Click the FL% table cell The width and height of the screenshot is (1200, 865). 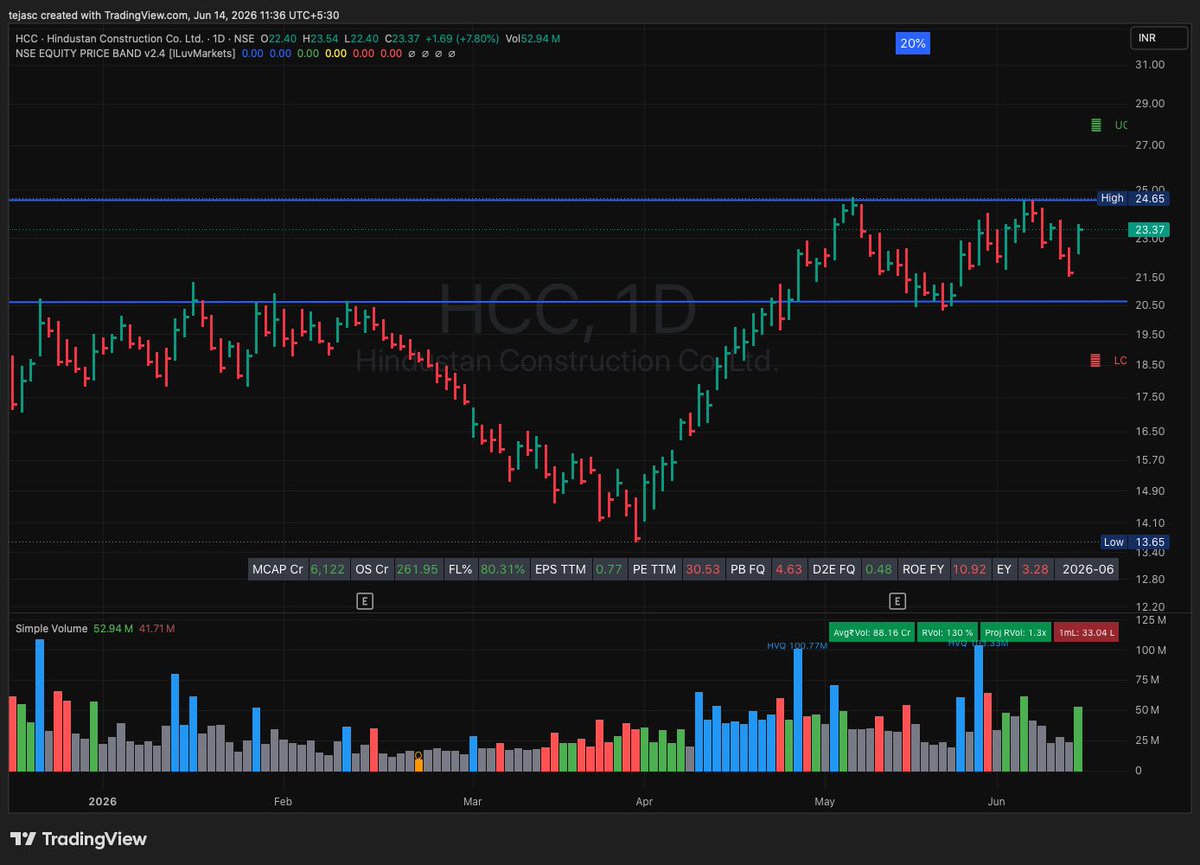click(459, 569)
